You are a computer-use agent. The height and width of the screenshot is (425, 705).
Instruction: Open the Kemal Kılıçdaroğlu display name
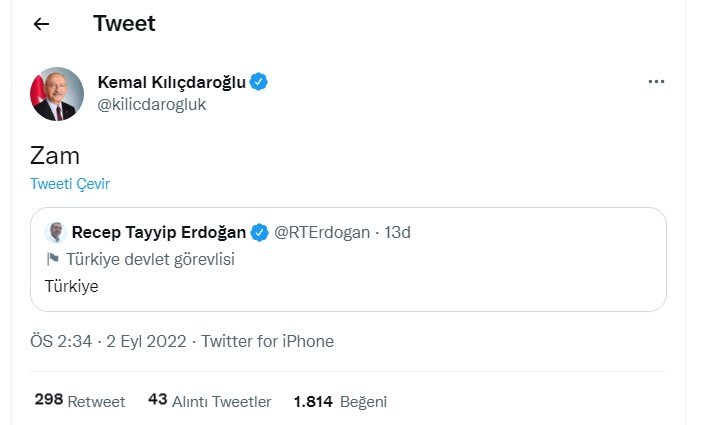pyautogui.click(x=171, y=82)
